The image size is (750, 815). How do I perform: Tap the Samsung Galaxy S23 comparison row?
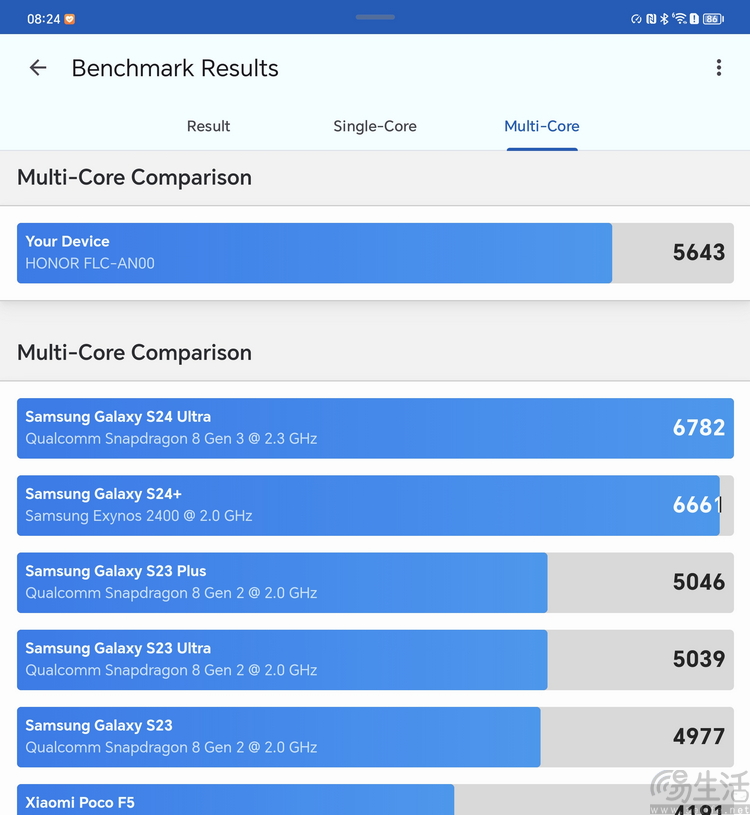tap(375, 736)
